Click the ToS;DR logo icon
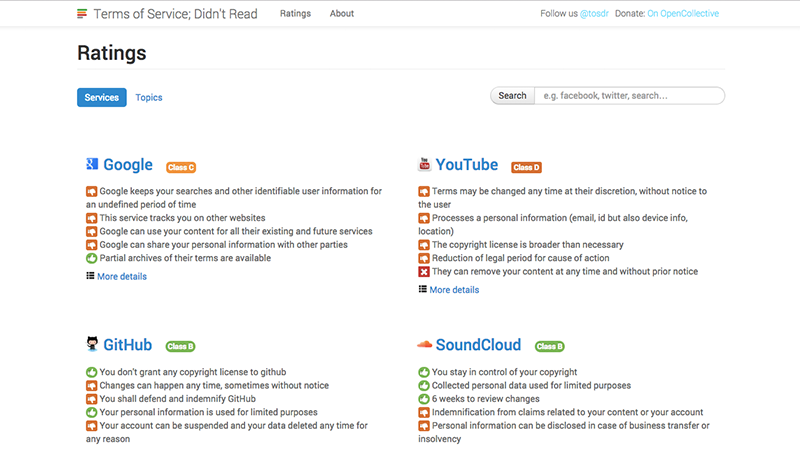This screenshot has height=450, width=800. [82, 14]
